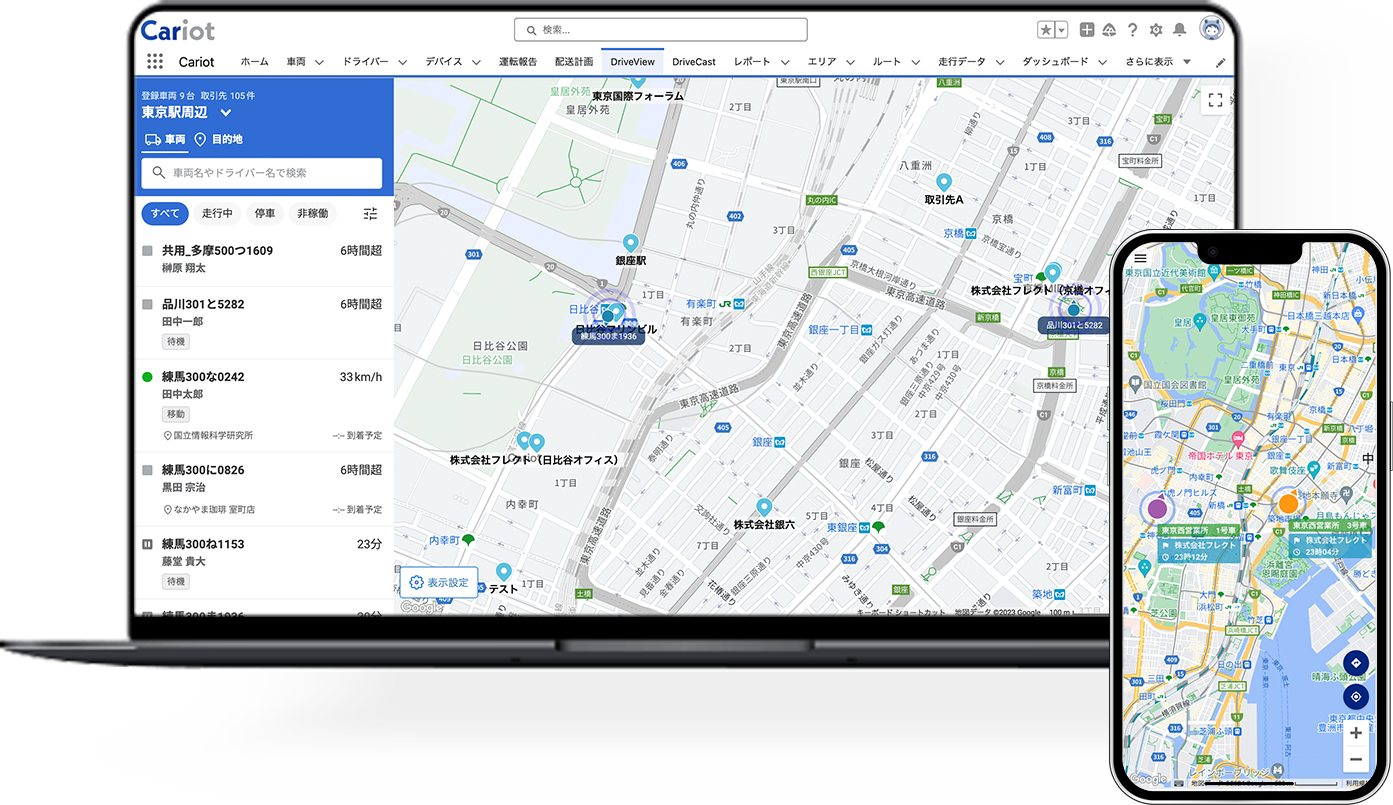Screen dimensions: 1393x805
Task: Click the 取引先A map pin
Action: (x=943, y=183)
